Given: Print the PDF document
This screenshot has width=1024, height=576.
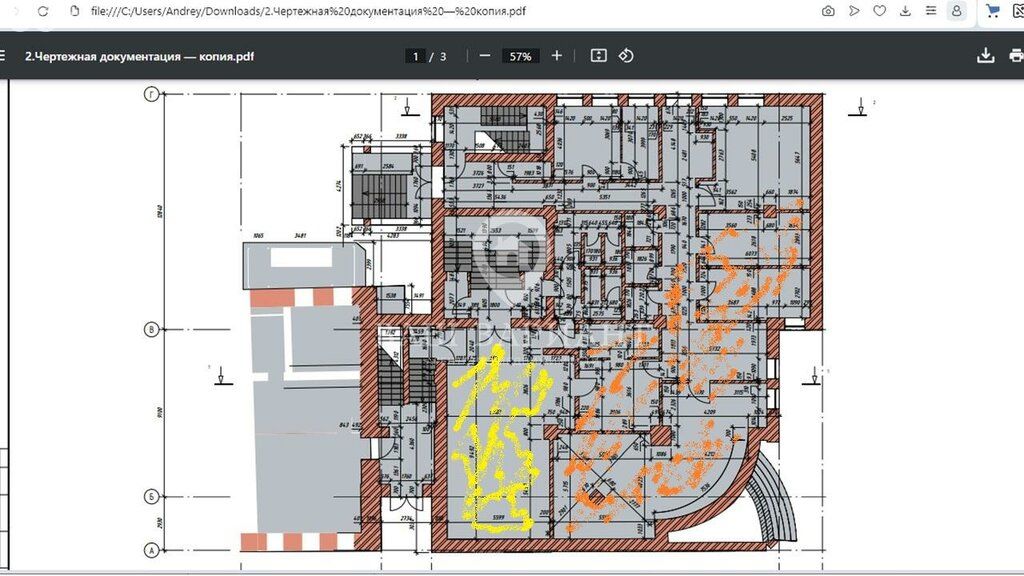Looking at the screenshot, I should (x=1015, y=56).
